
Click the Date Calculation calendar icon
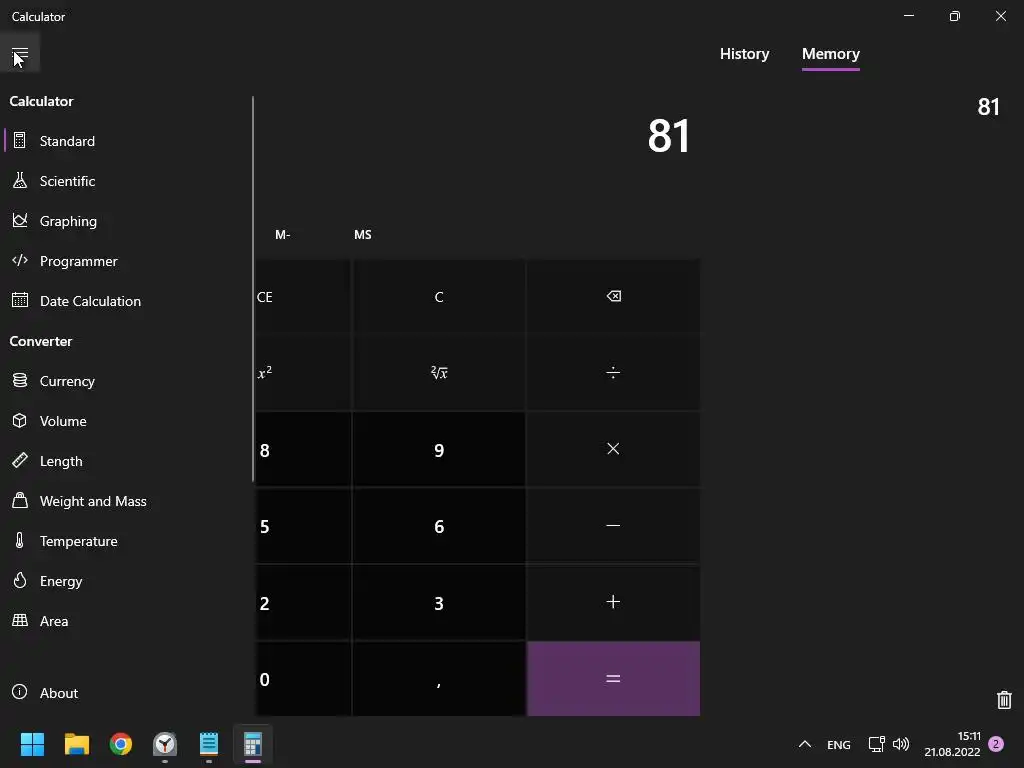click(20, 300)
